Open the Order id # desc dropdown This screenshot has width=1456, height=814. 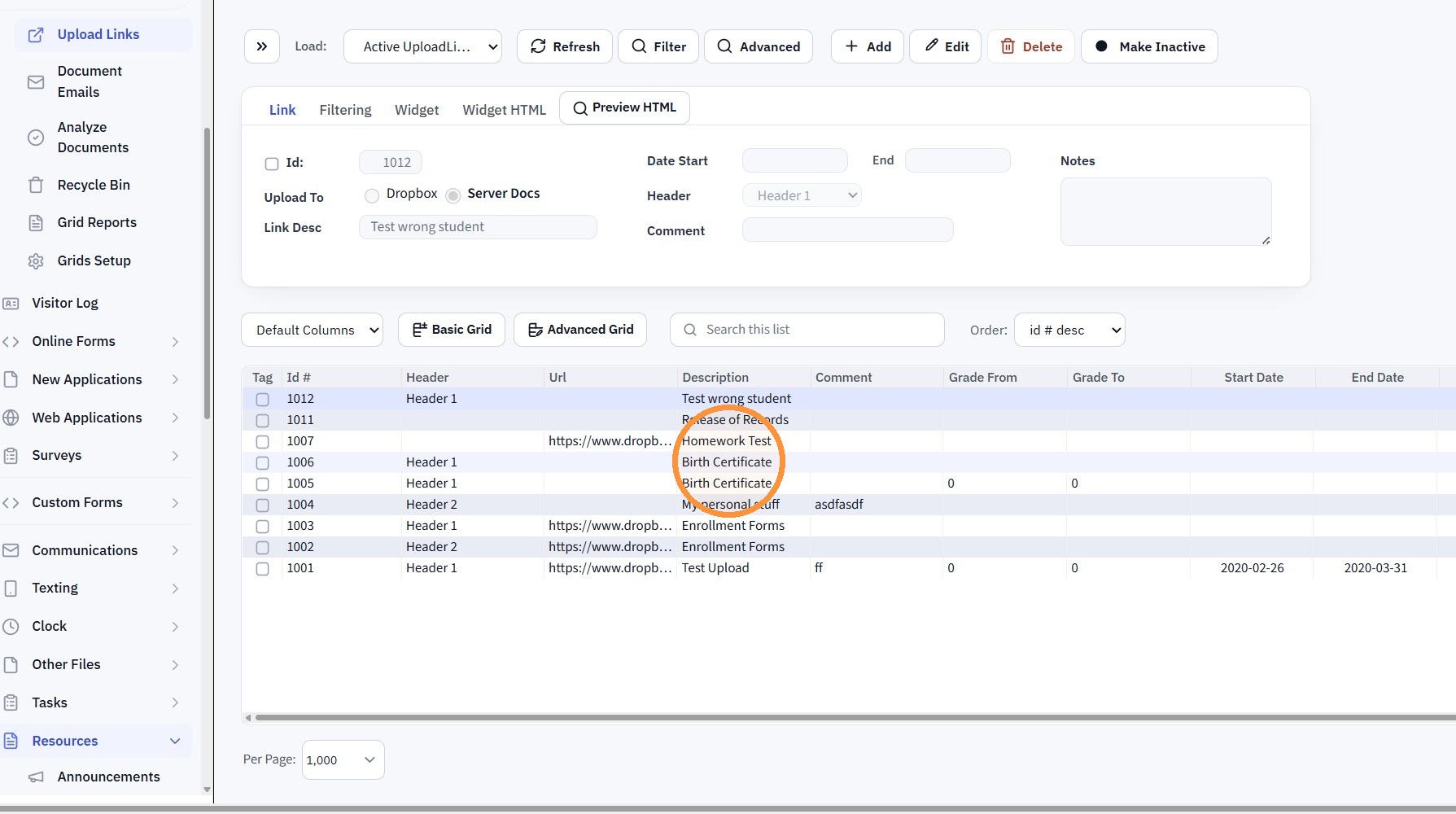coord(1069,330)
